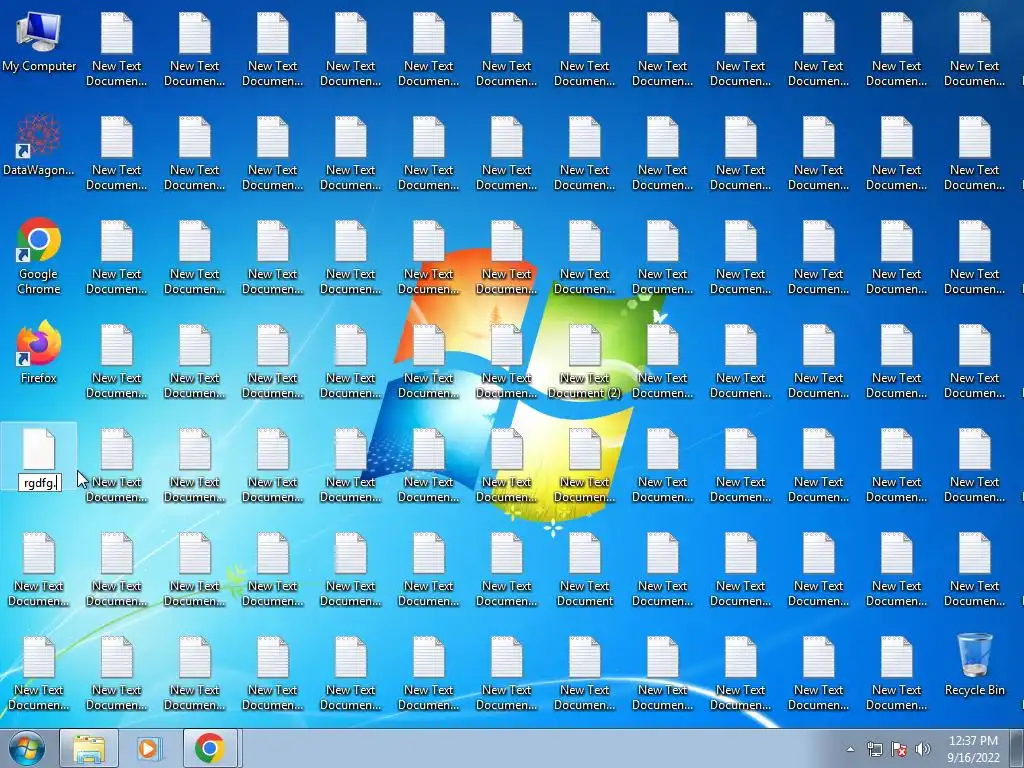Select text document immediately right of New Text Document (2)

pyautogui.click(x=662, y=362)
